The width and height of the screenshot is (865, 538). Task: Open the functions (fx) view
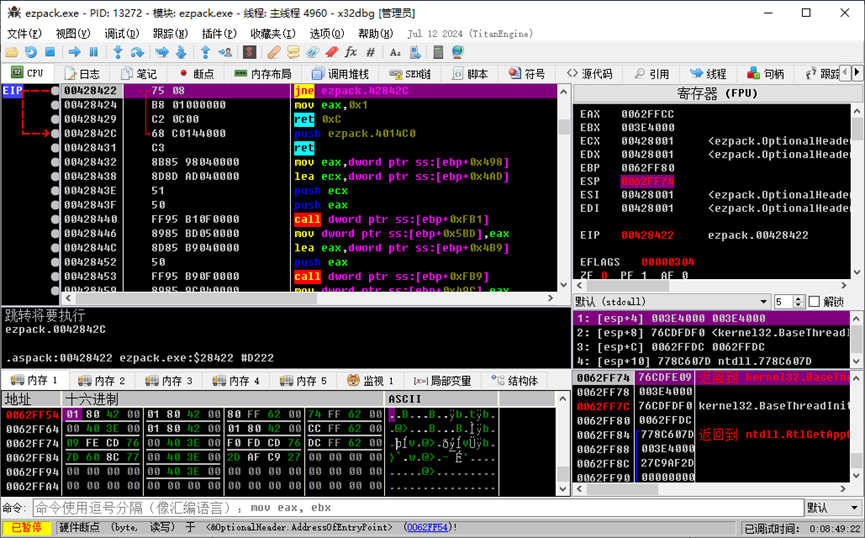point(351,52)
